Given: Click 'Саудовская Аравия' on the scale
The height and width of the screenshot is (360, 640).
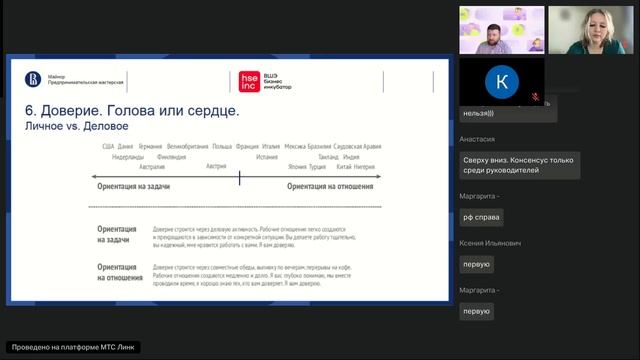Looking at the screenshot, I should click(x=357, y=147).
